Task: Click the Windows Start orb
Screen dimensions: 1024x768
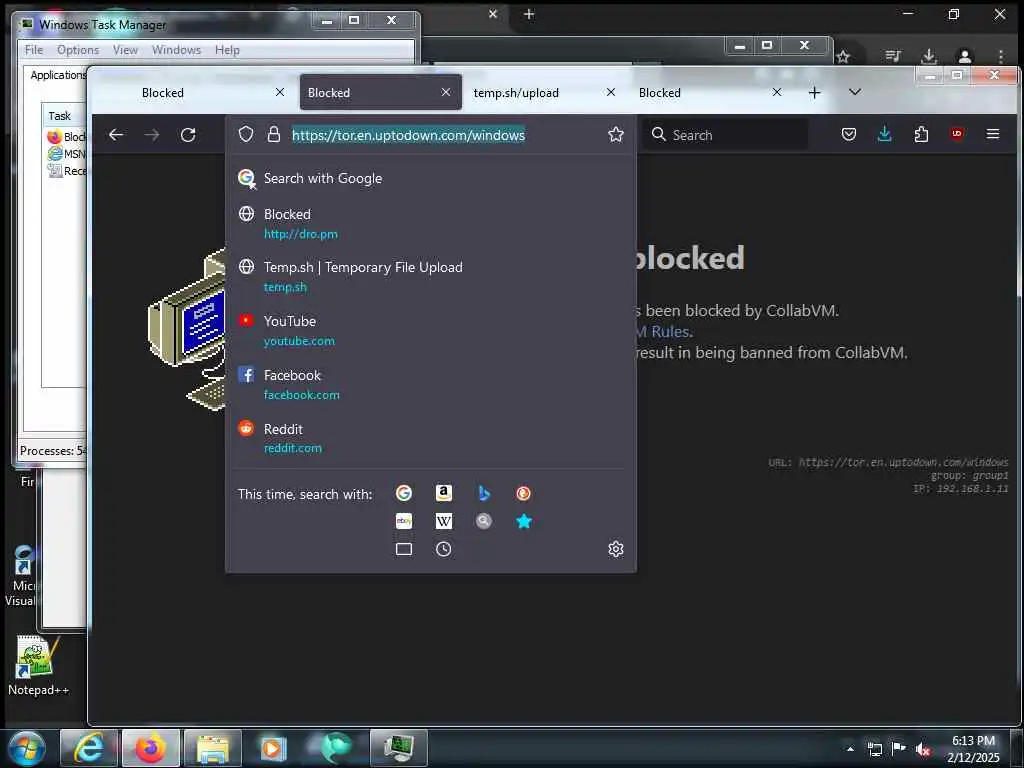Action: click(26, 748)
